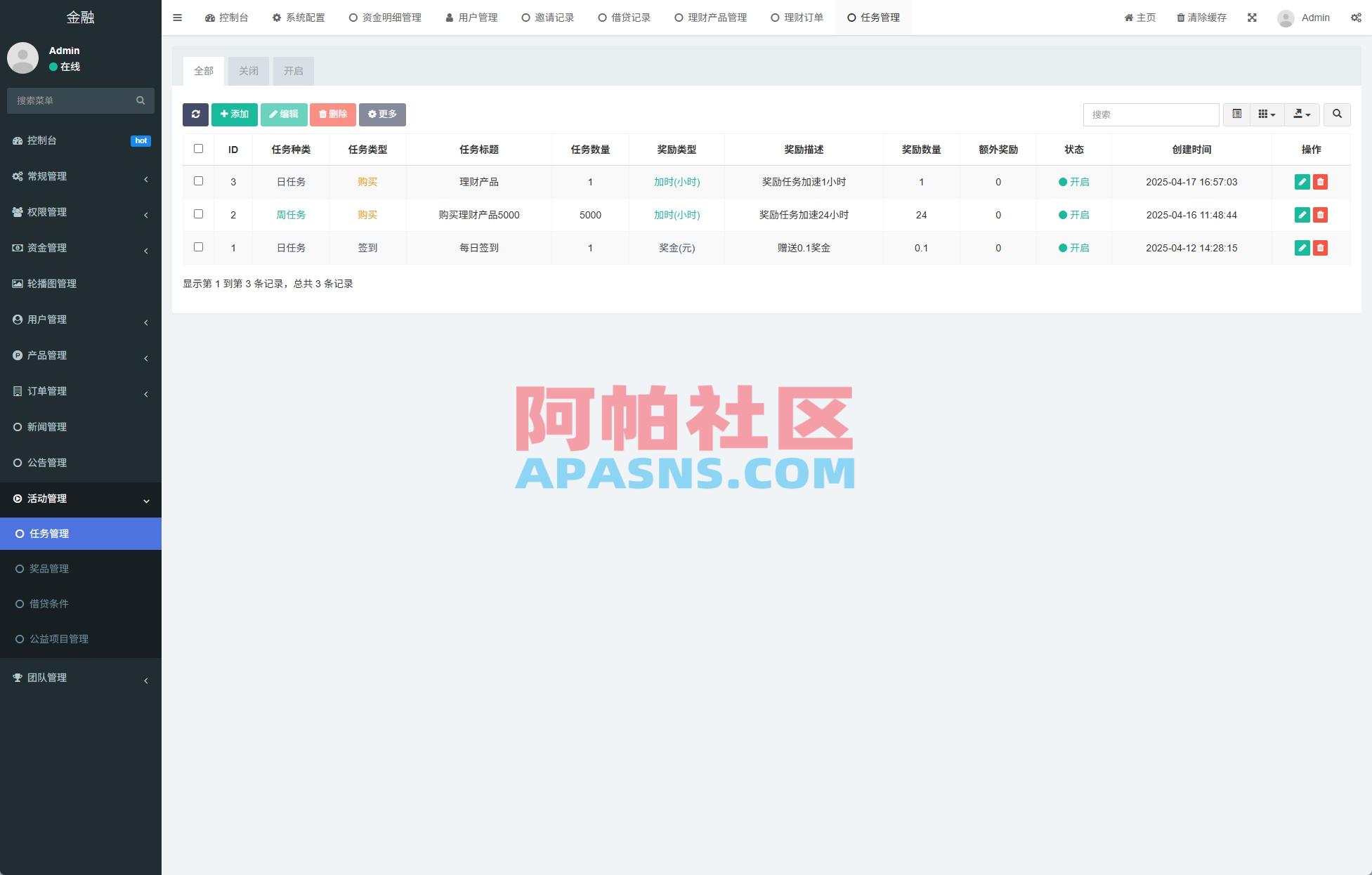Check the row checkbox for 购买理财产品5000

click(198, 214)
